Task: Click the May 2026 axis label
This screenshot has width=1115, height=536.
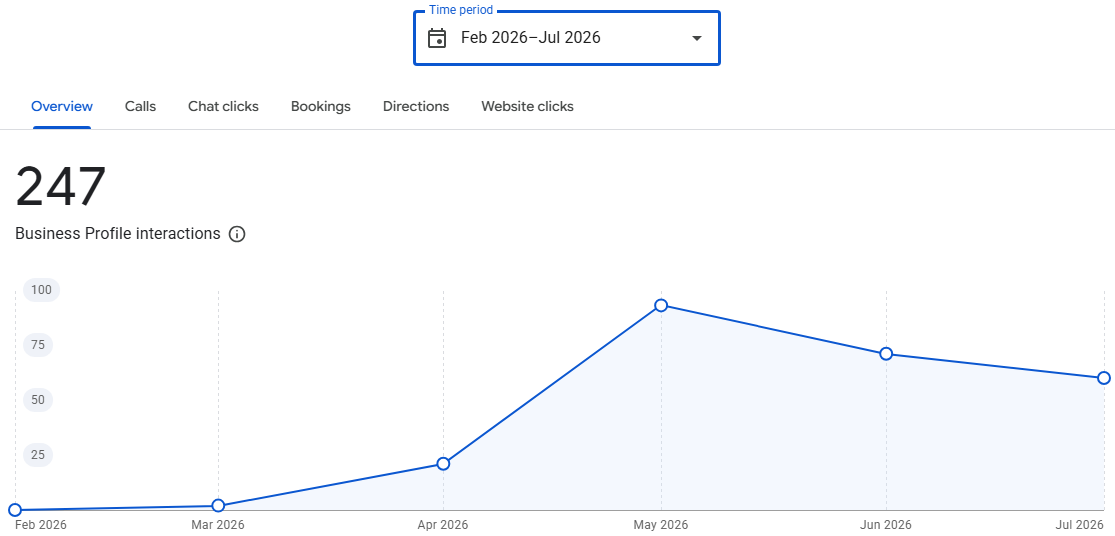Action: [661, 525]
